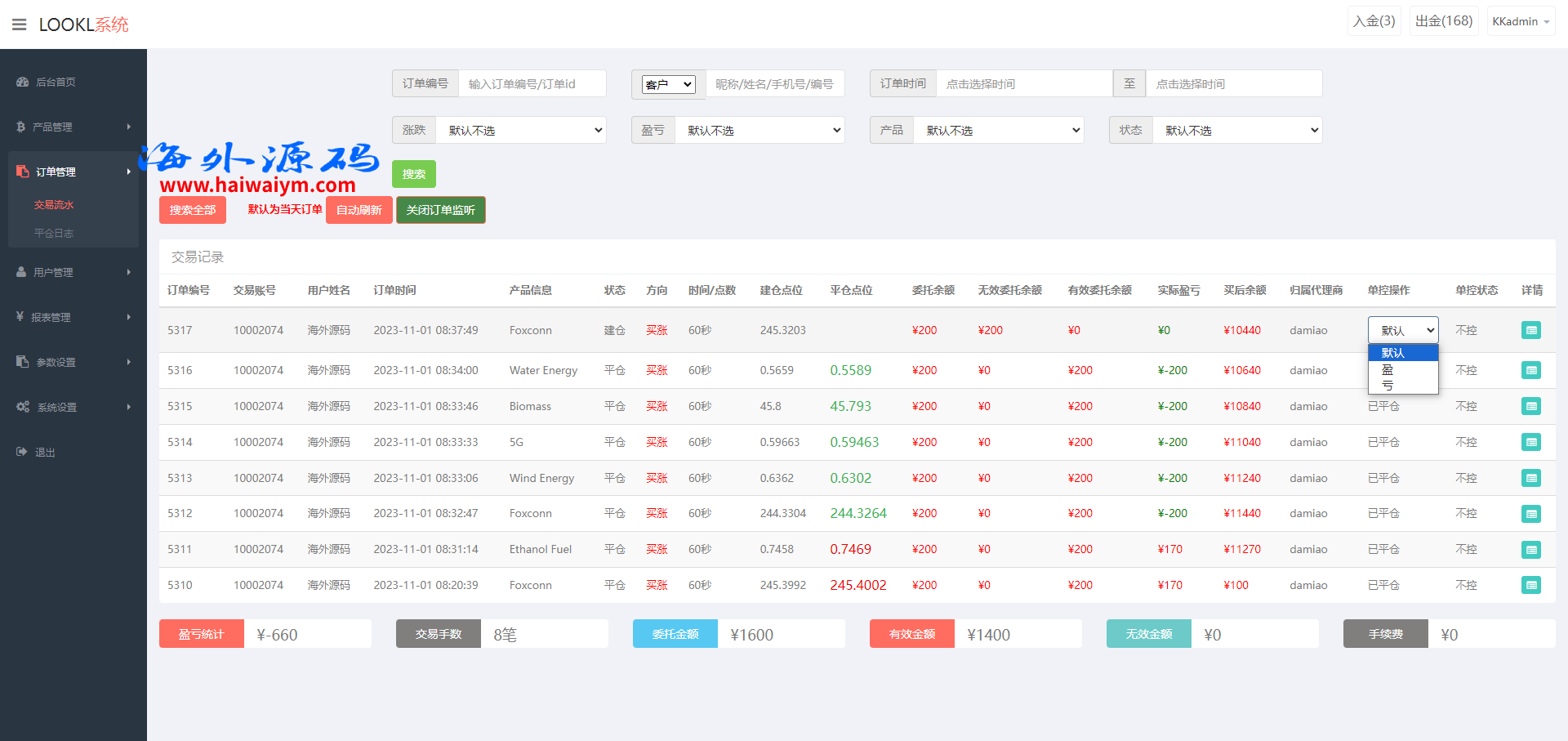The width and height of the screenshot is (1568, 741).
Task: Open details icon for order 5314
Action: pyautogui.click(x=1531, y=442)
